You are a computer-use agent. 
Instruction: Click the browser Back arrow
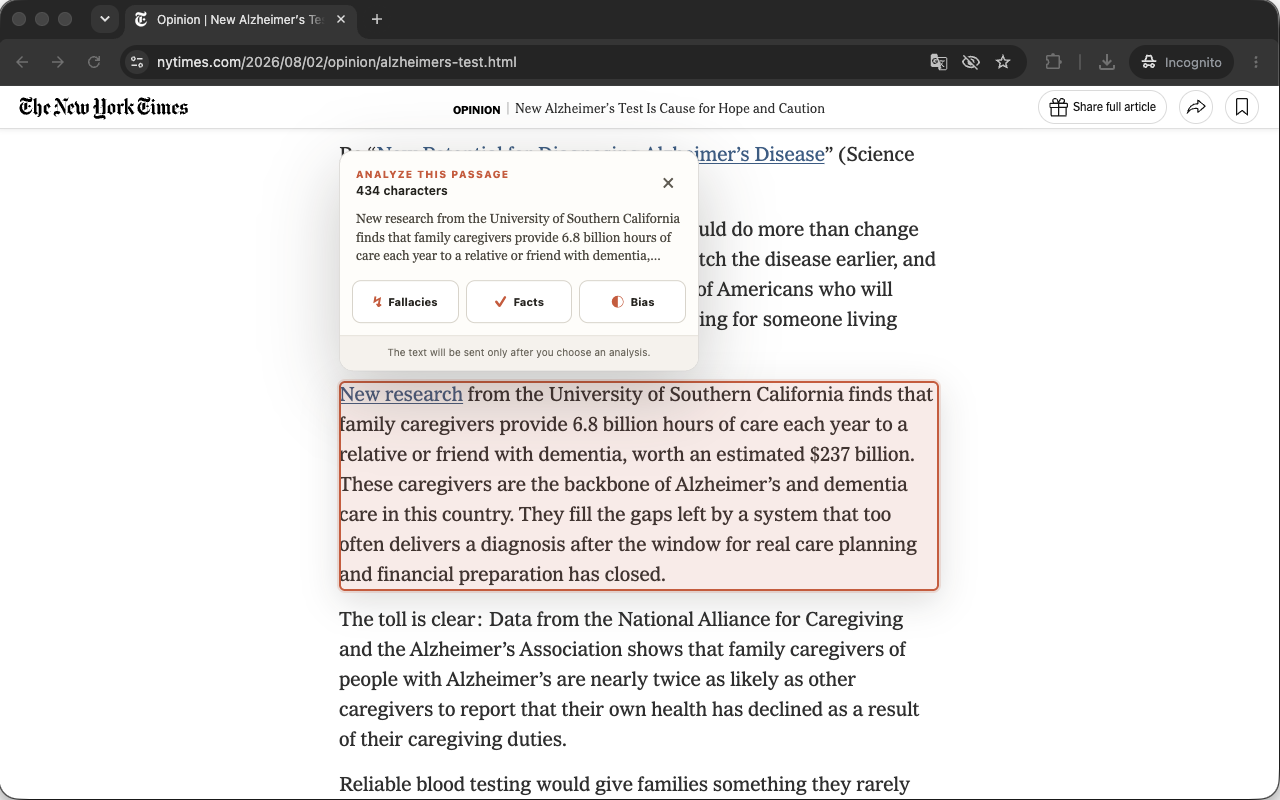click(22, 62)
